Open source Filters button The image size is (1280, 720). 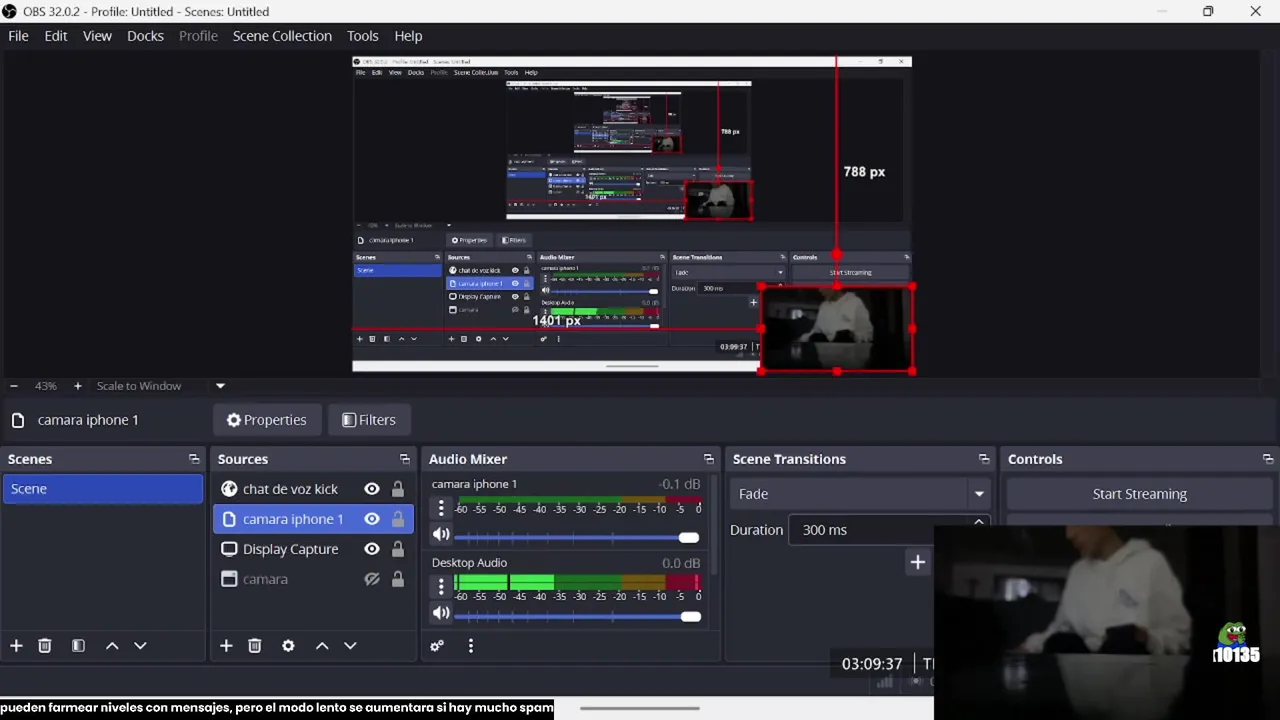tap(369, 420)
